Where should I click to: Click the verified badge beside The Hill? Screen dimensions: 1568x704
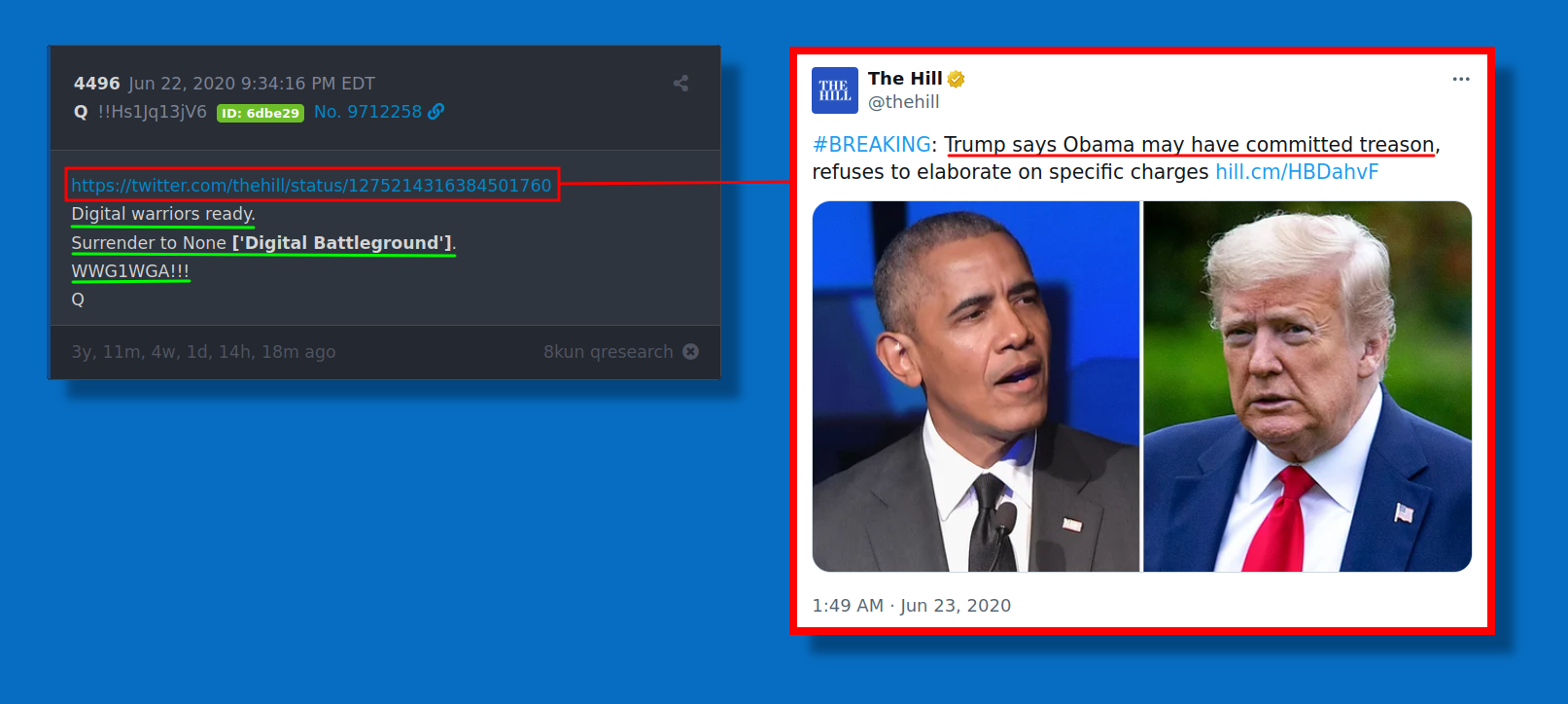(956, 79)
